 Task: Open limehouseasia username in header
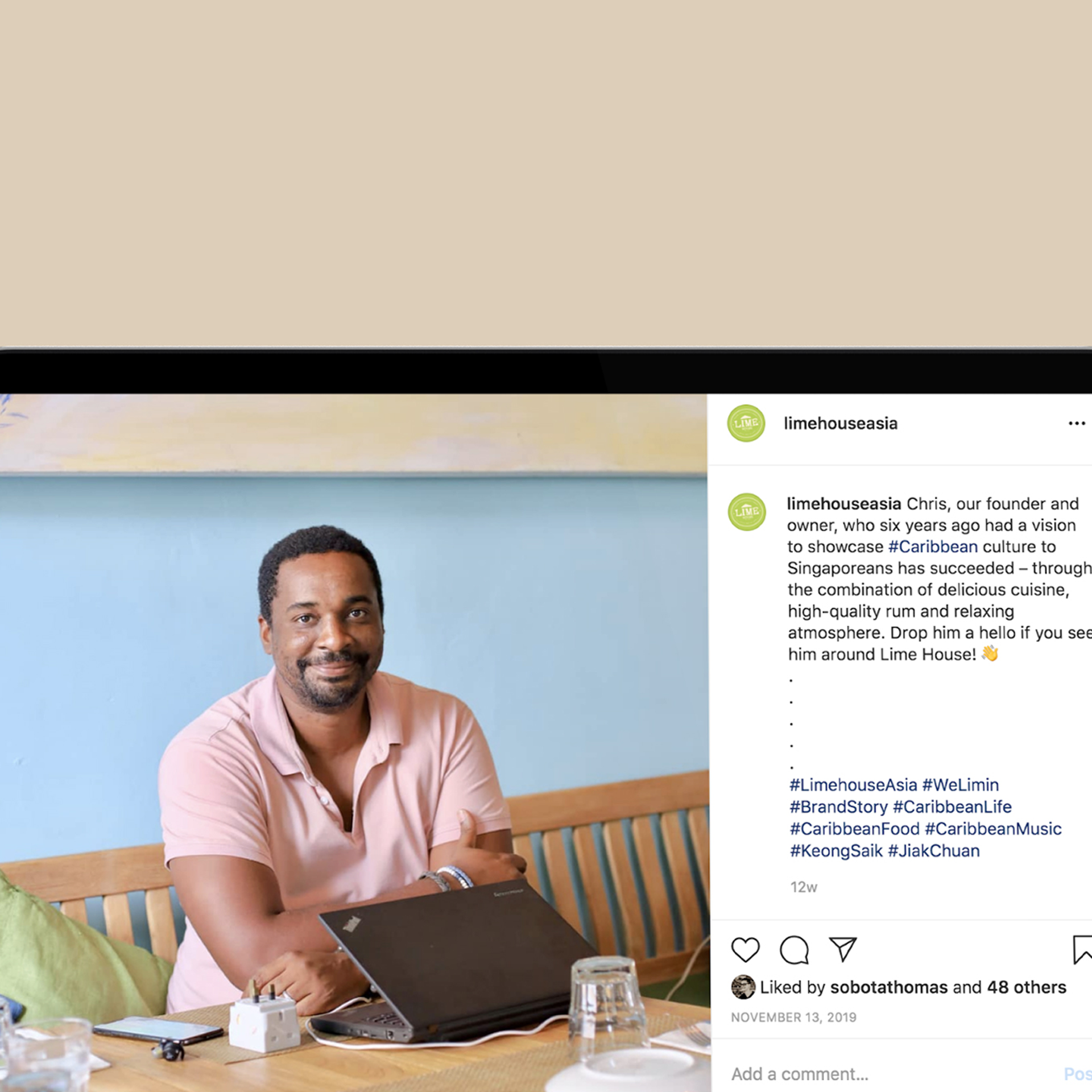point(841,423)
